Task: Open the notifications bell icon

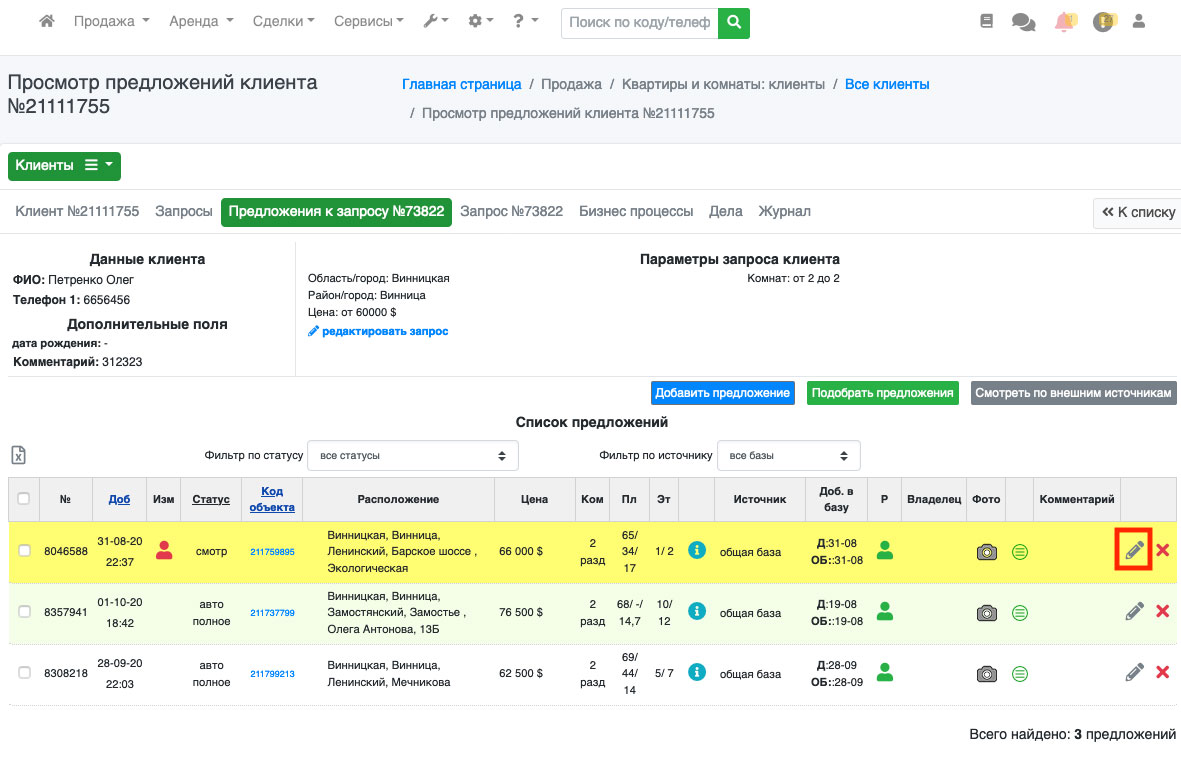Action: pos(1064,22)
